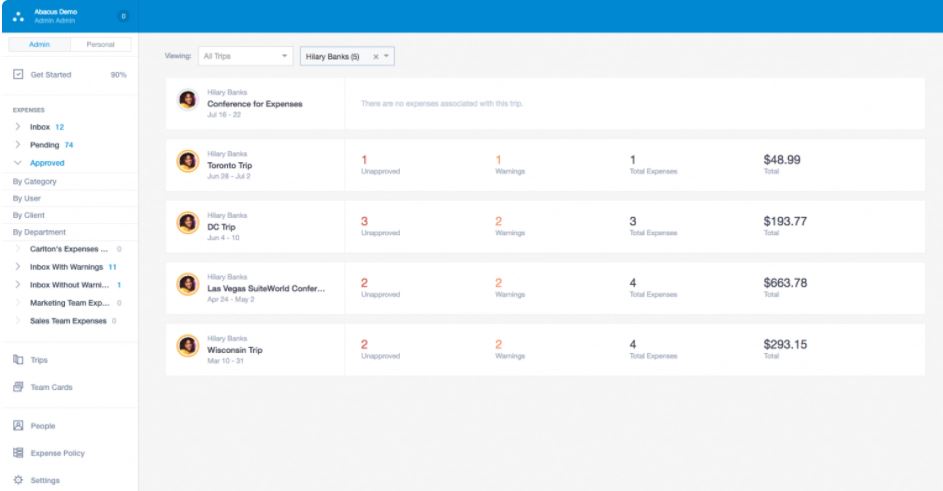Open Pending expenses list
This screenshot has width=943, height=491.
(x=45, y=145)
